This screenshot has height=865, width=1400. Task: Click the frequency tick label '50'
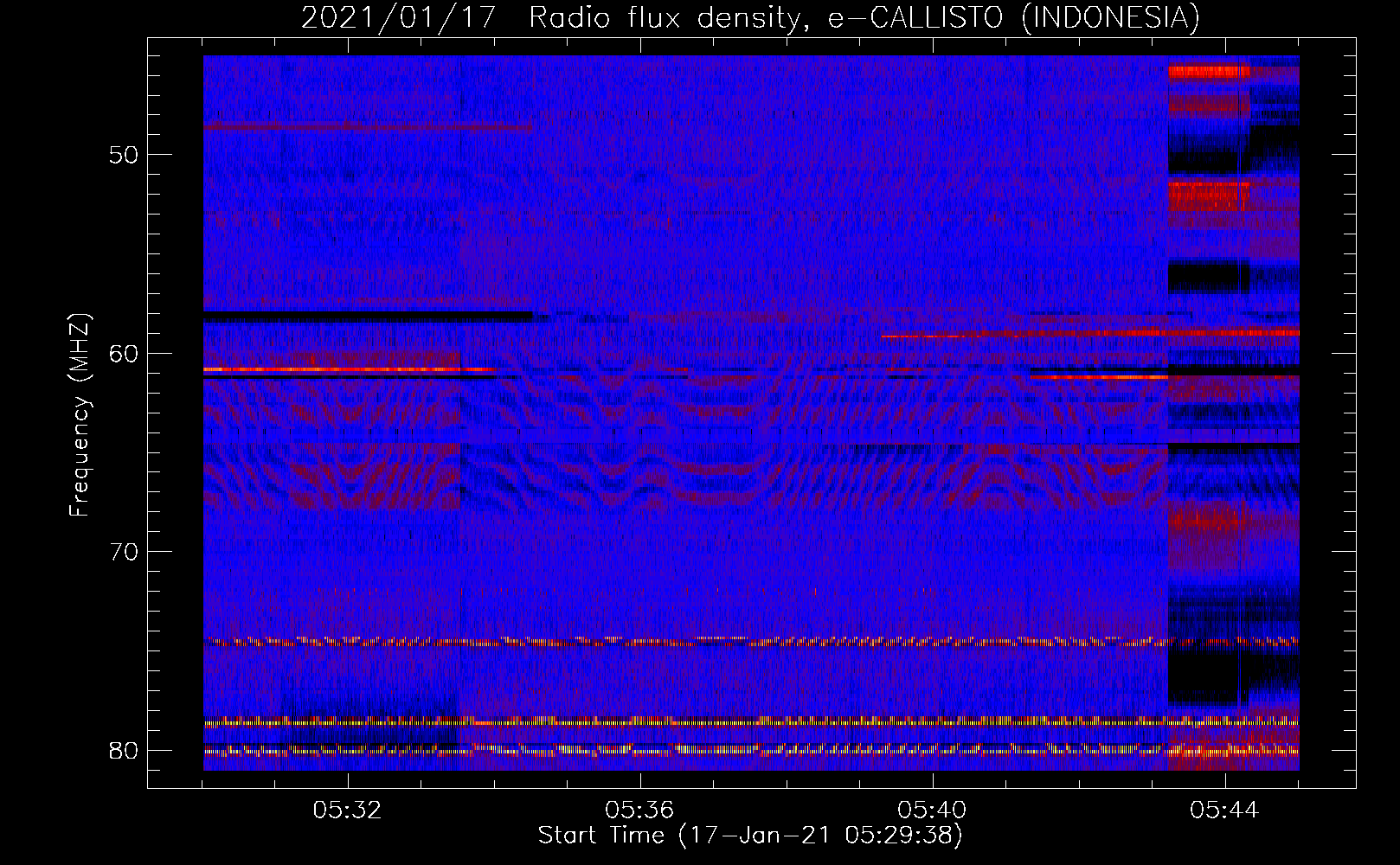click(125, 155)
